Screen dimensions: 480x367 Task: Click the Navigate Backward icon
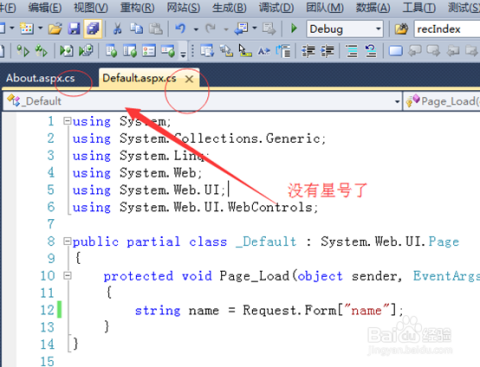coord(241,29)
